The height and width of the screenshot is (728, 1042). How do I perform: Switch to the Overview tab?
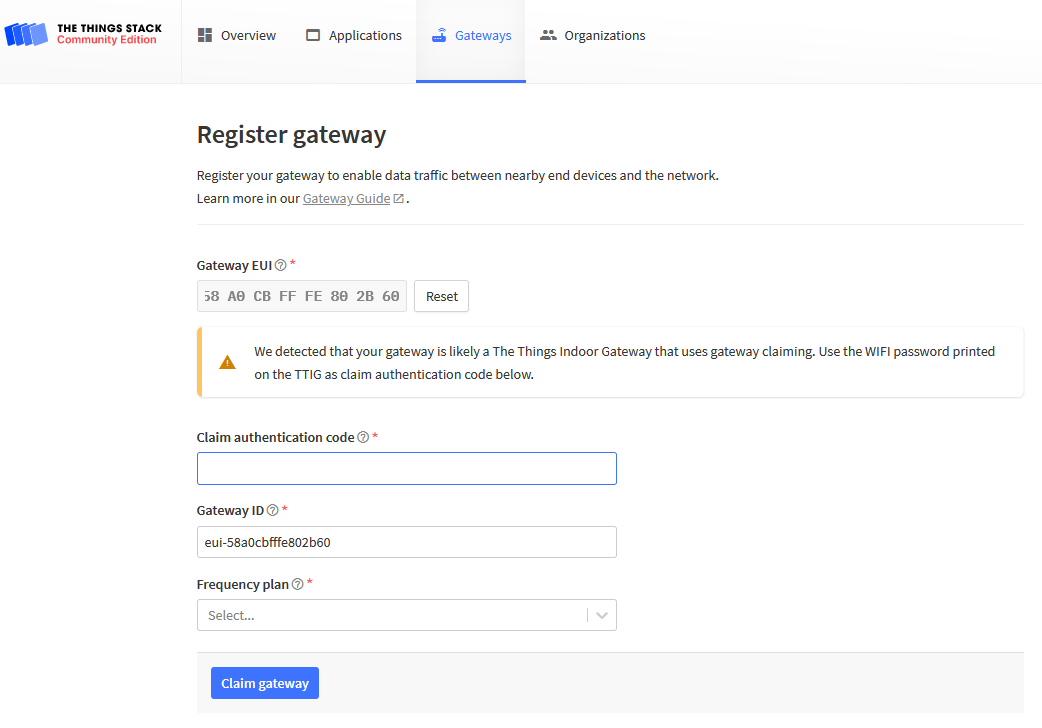point(237,35)
